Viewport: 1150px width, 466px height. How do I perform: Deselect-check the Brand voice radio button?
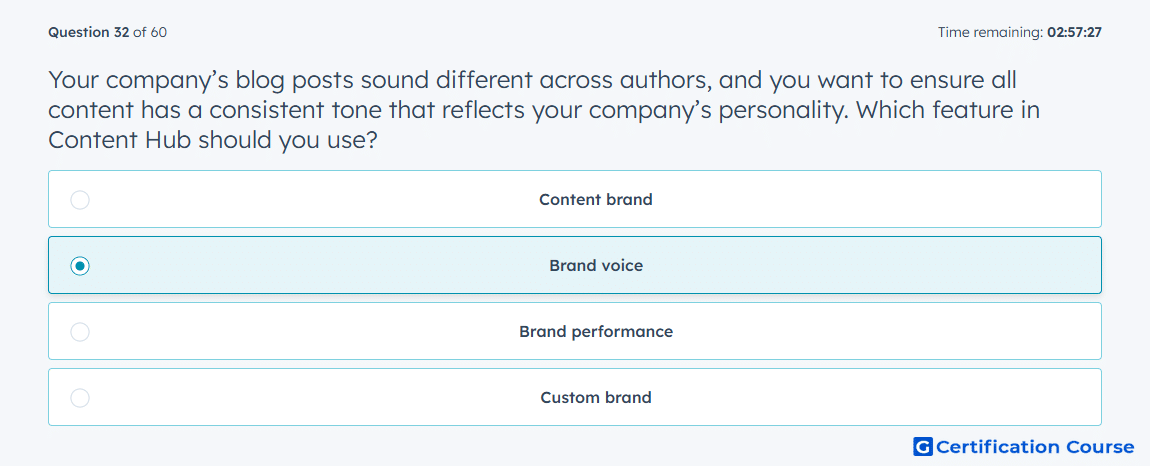80,266
